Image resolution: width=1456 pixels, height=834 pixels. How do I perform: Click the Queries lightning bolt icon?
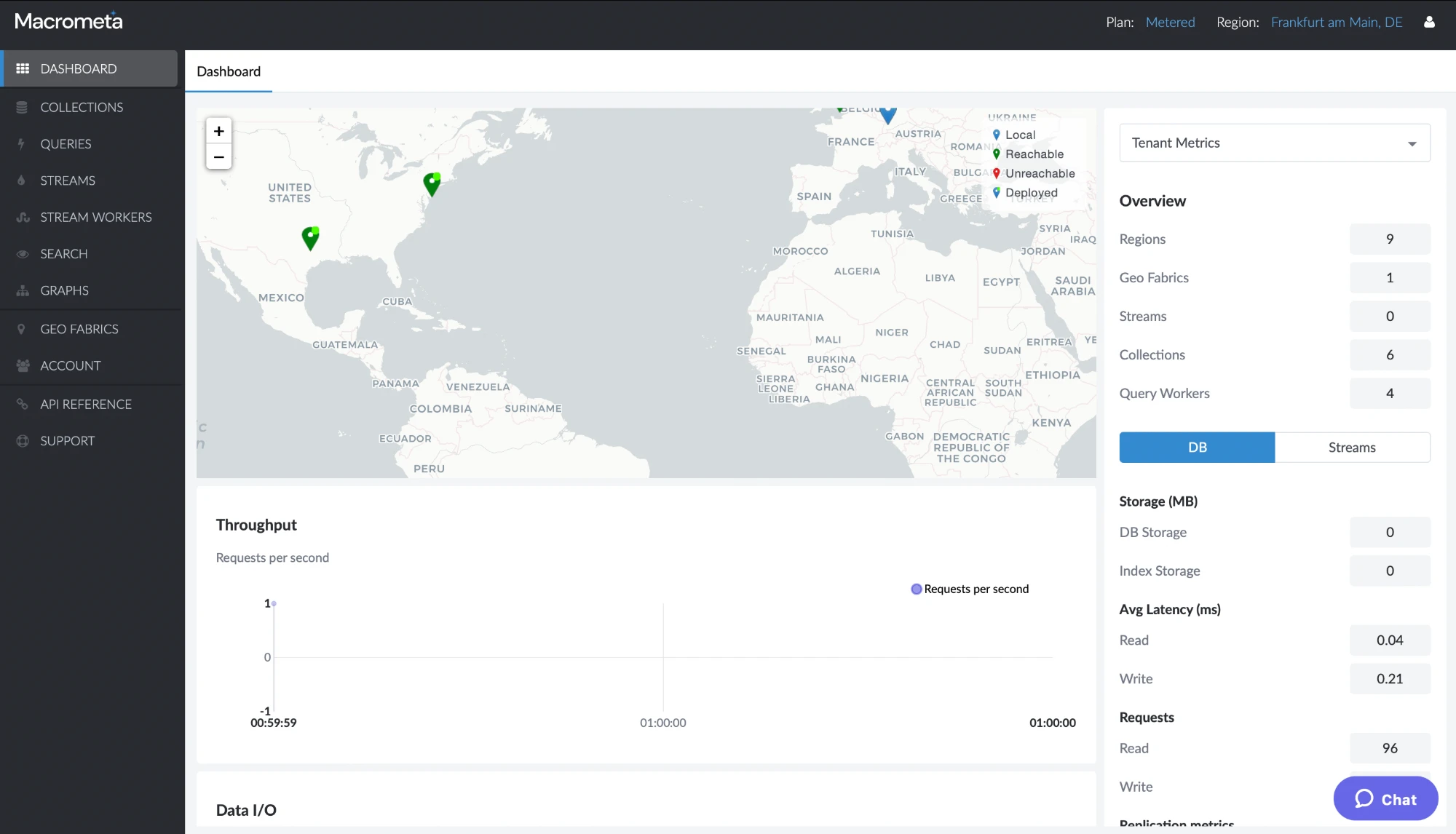[22, 144]
